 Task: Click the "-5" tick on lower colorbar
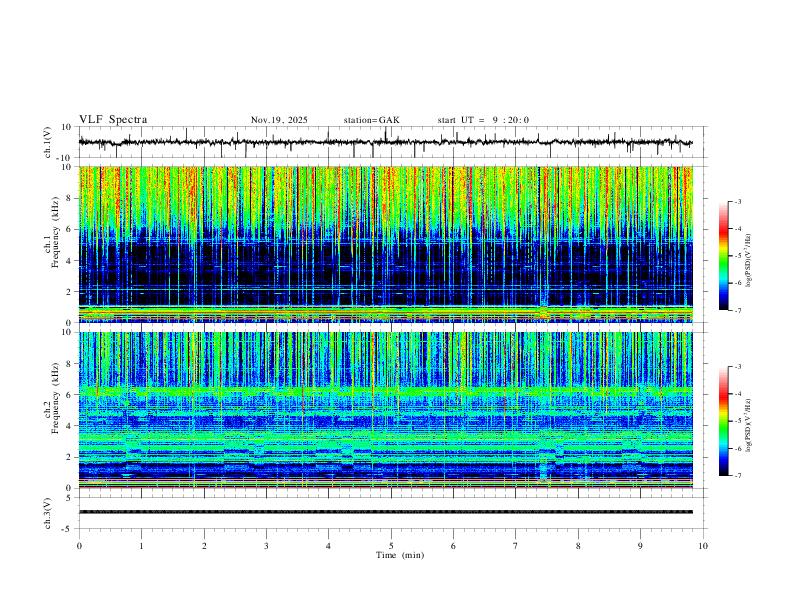[x=737, y=421]
